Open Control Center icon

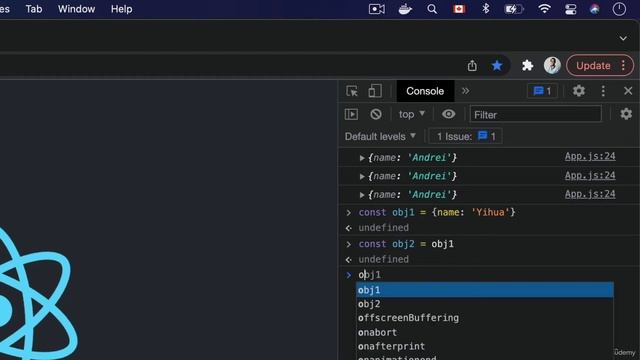[x=571, y=9]
